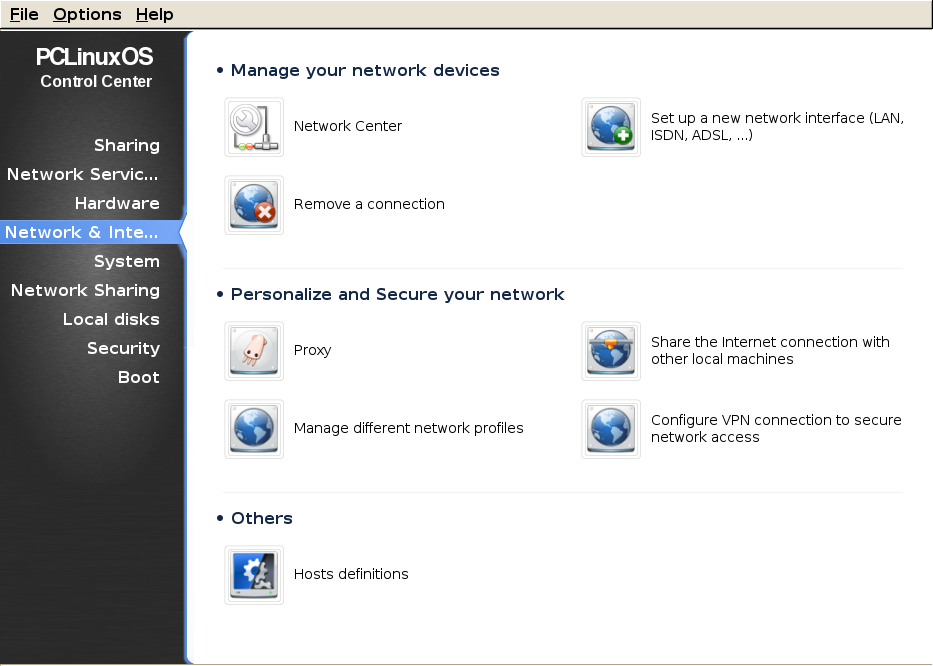Open the Network Sharing section
Screen dimensions: 933x666
[86, 290]
